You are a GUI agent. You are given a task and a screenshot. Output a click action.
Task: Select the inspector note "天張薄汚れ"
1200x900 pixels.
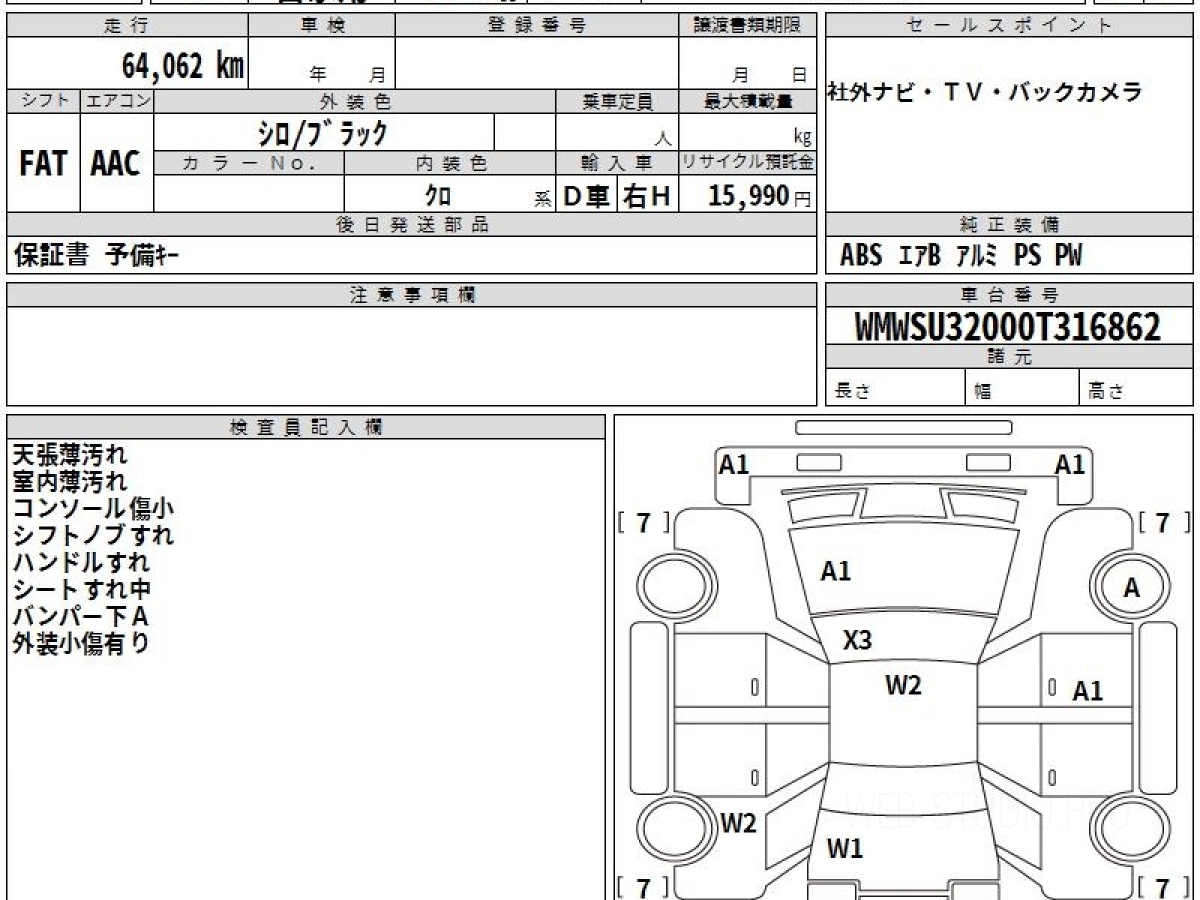(70, 455)
